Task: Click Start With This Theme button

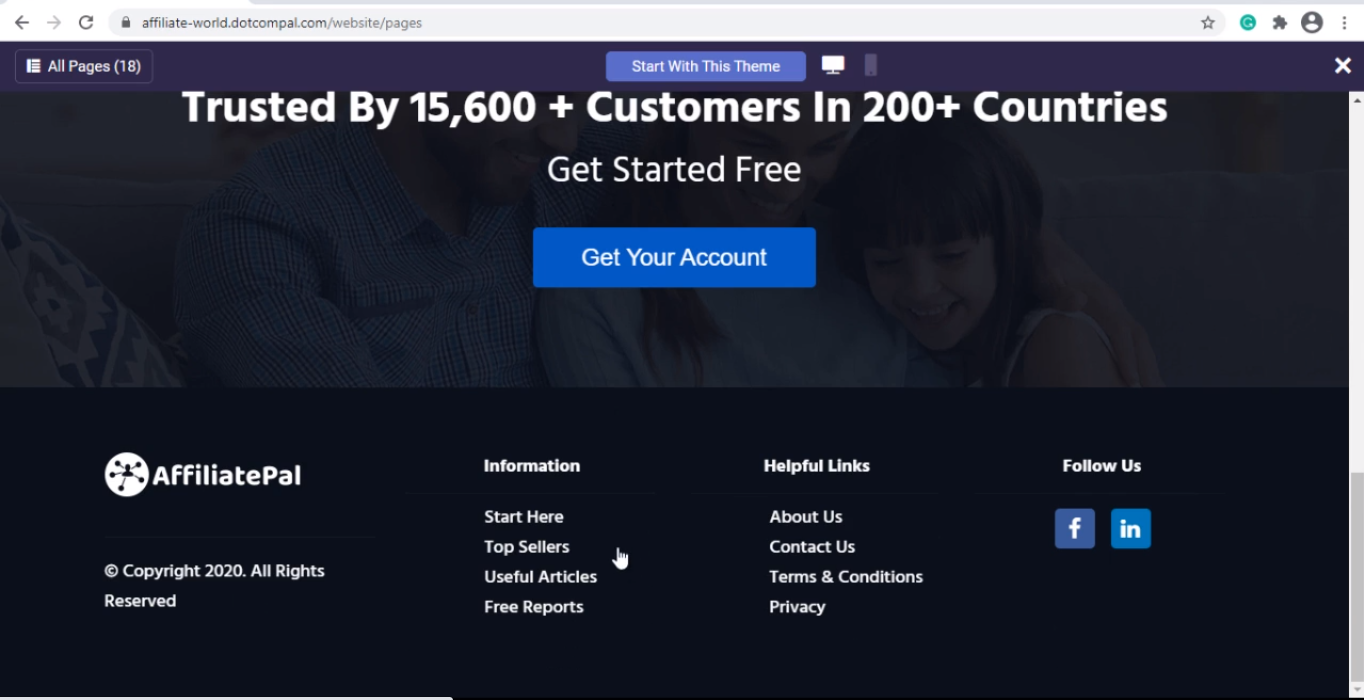Action: 706,66
